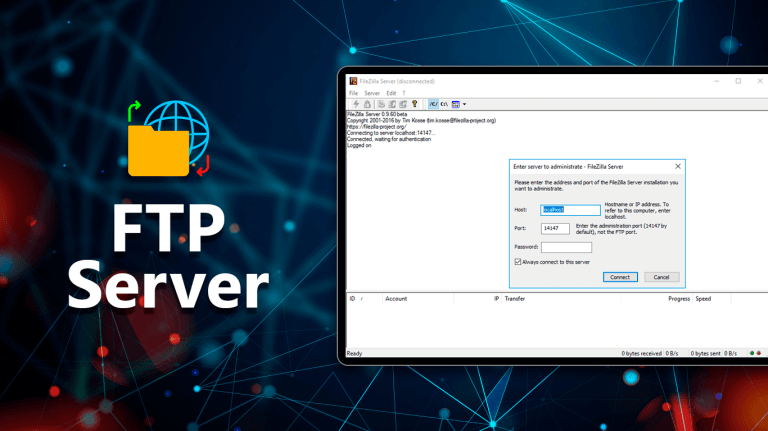Image resolution: width=768 pixels, height=431 pixels.
Task: Click the colorful list sorting toolbar icon
Action: [x=456, y=104]
